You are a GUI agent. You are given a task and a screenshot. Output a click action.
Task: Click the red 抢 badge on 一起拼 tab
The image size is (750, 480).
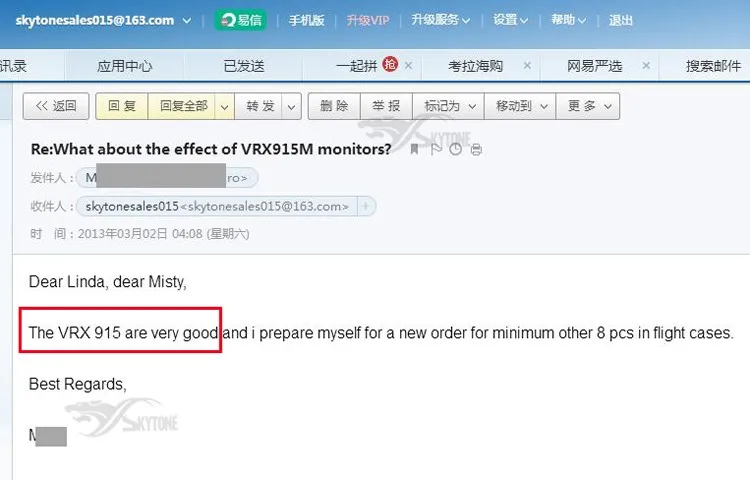pyautogui.click(x=390, y=64)
